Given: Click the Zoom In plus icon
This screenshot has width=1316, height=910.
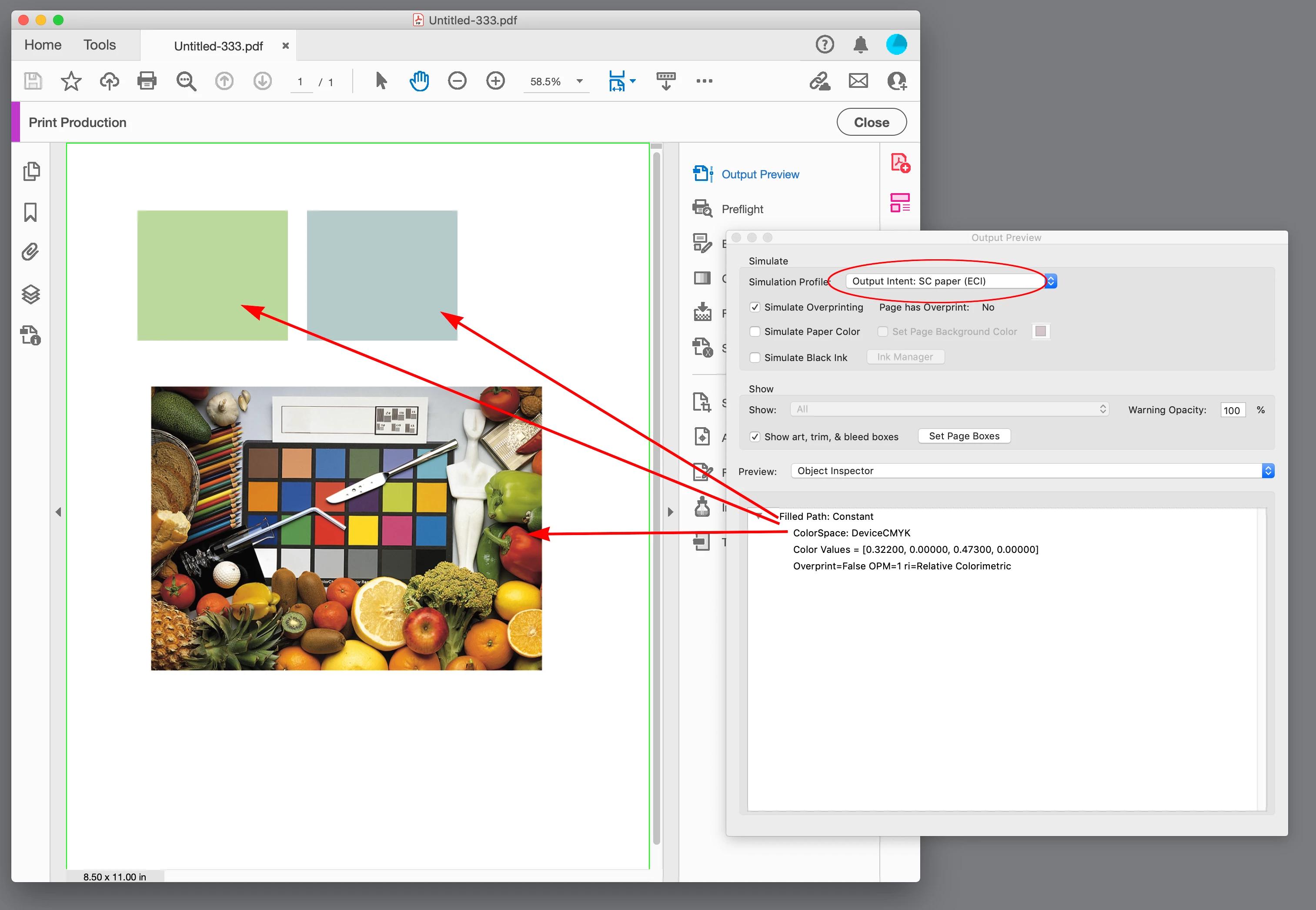Looking at the screenshot, I should click(495, 81).
